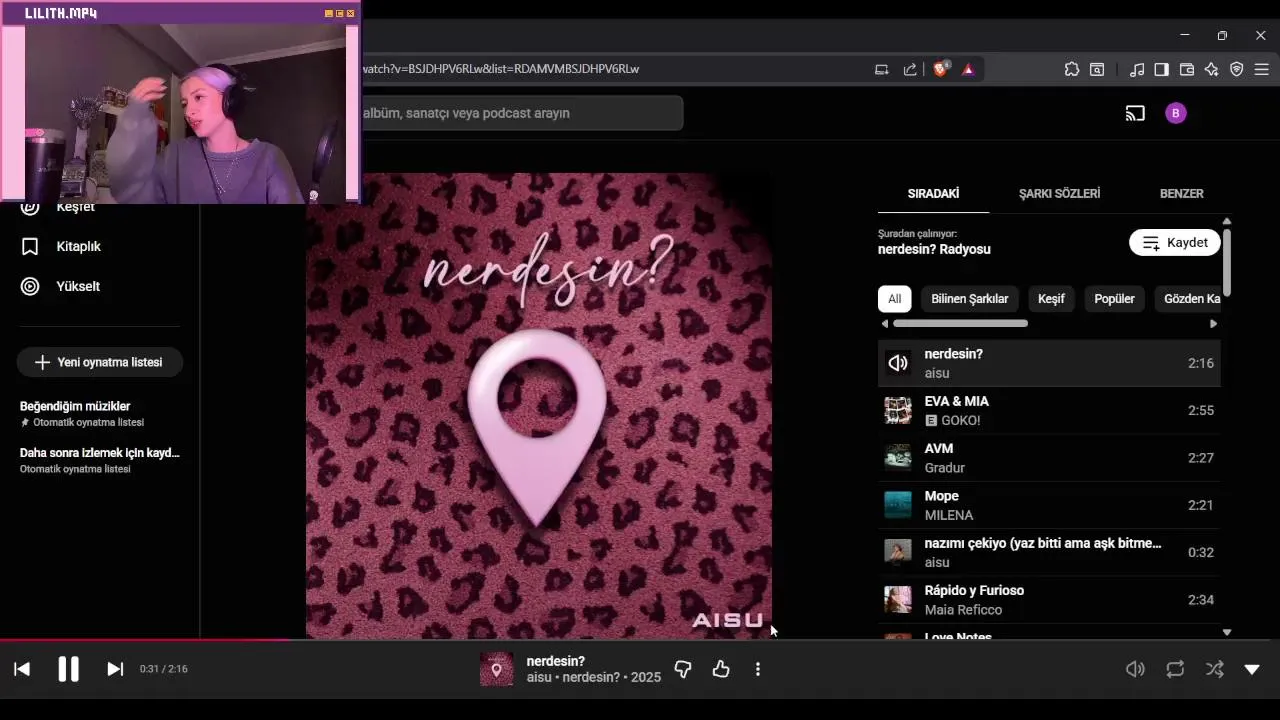The width and height of the screenshot is (1280, 720).
Task: Open Brave Shields lion icon
Action: (x=941, y=69)
